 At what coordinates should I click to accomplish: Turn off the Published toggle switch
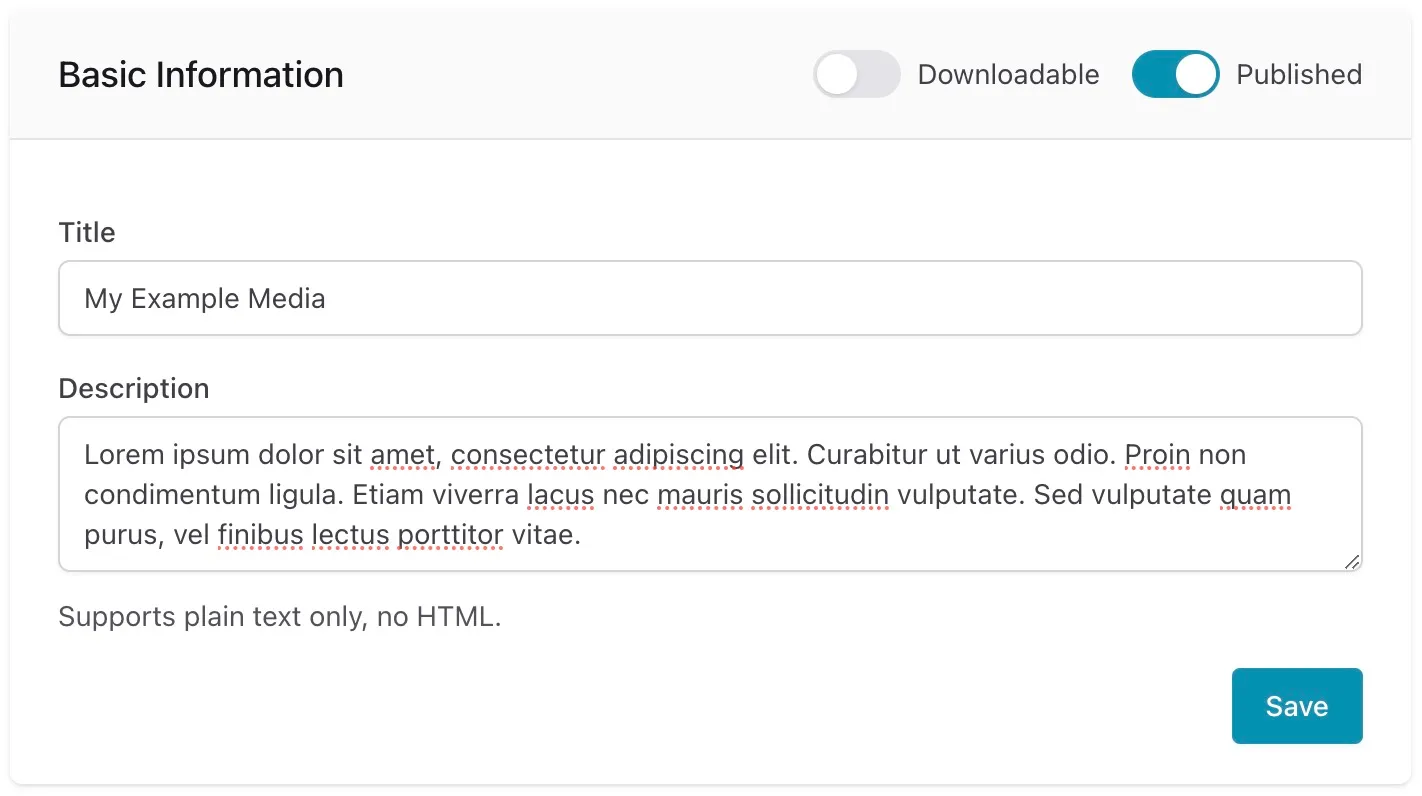1175,75
